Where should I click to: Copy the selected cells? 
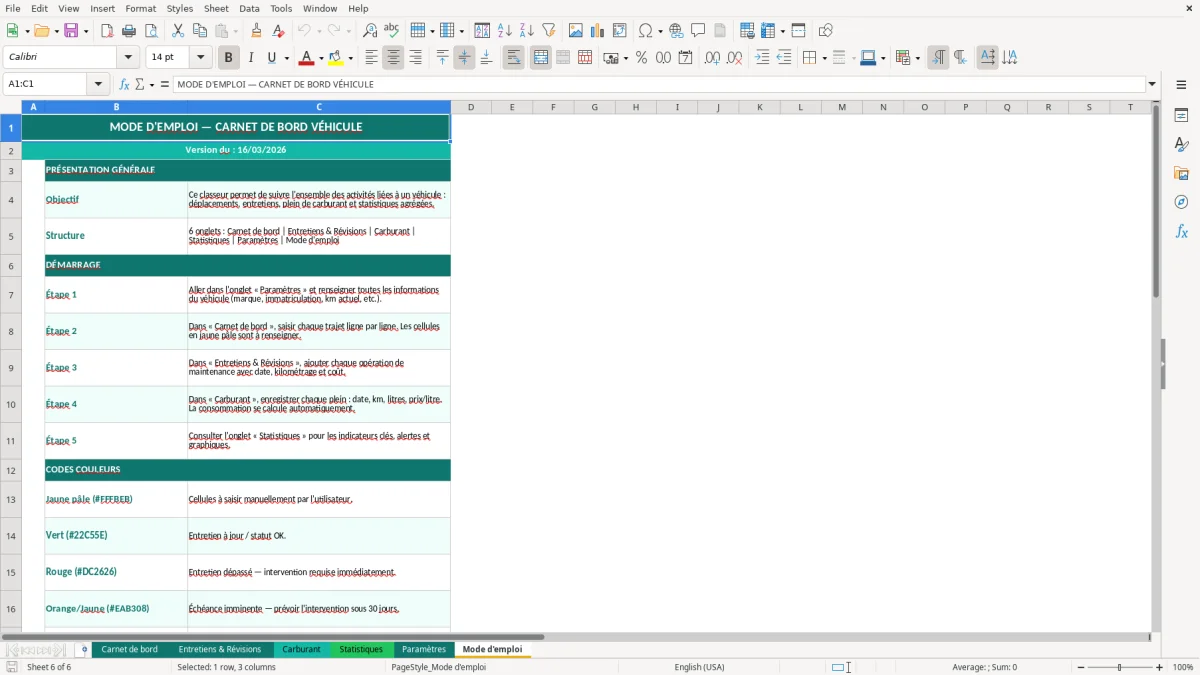pos(199,31)
